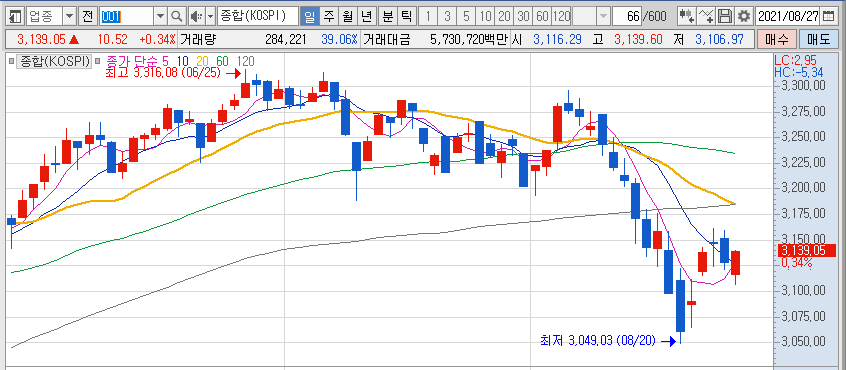Click the add line indicator icon
This screenshot has height=370, width=846.
click(706, 16)
